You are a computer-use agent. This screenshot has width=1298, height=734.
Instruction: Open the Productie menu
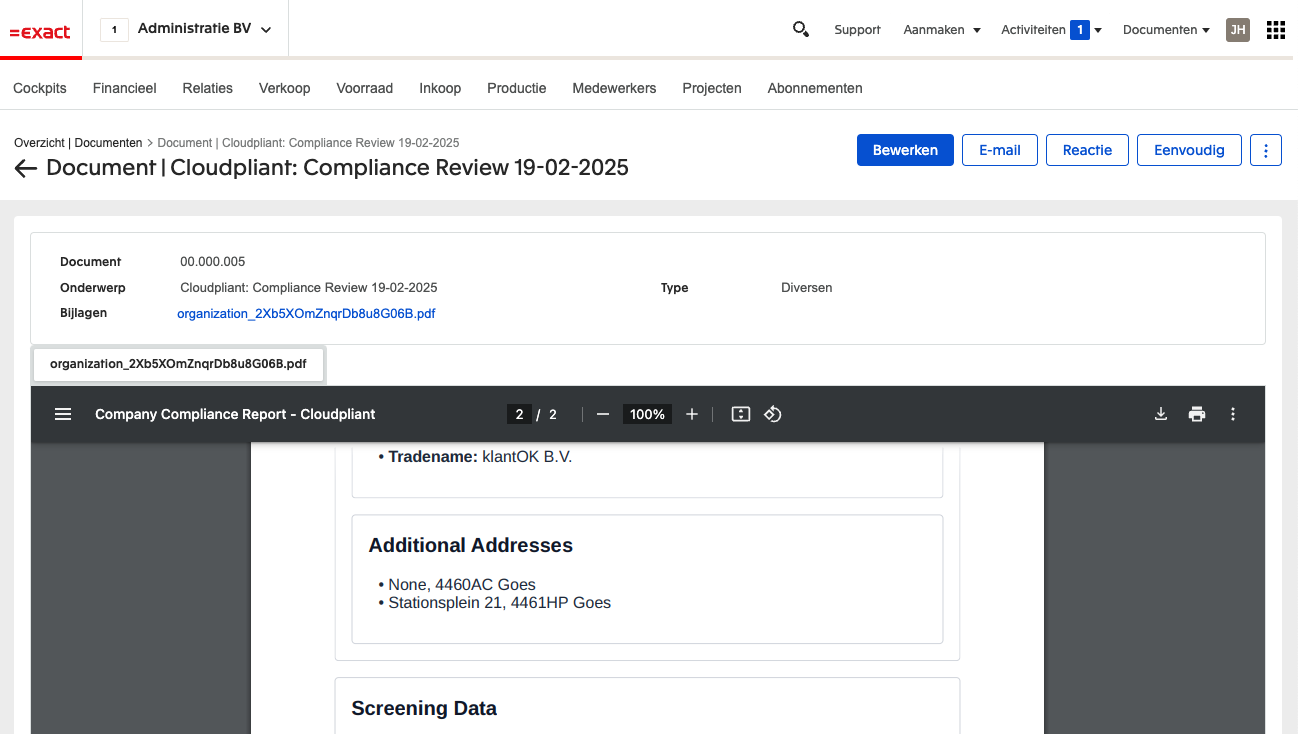pos(517,88)
